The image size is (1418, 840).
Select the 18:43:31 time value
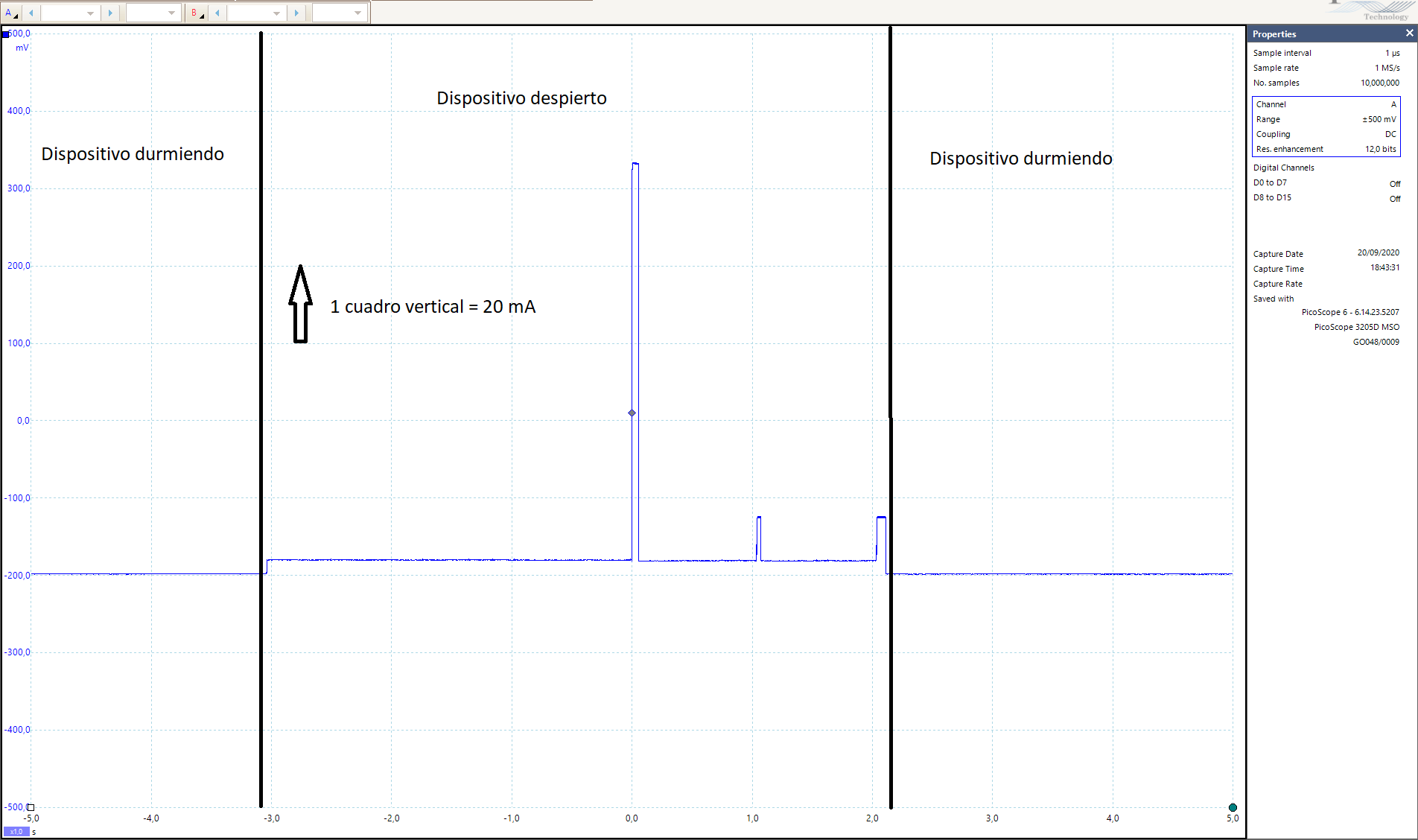point(1384,267)
